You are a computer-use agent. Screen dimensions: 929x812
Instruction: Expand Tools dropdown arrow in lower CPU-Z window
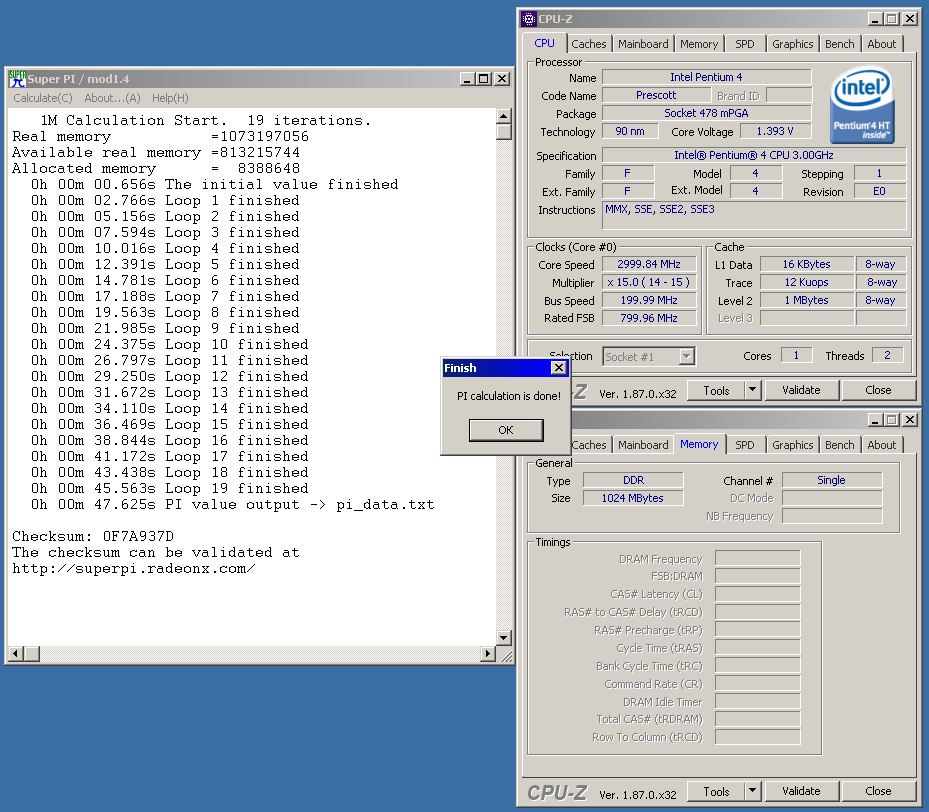click(752, 791)
